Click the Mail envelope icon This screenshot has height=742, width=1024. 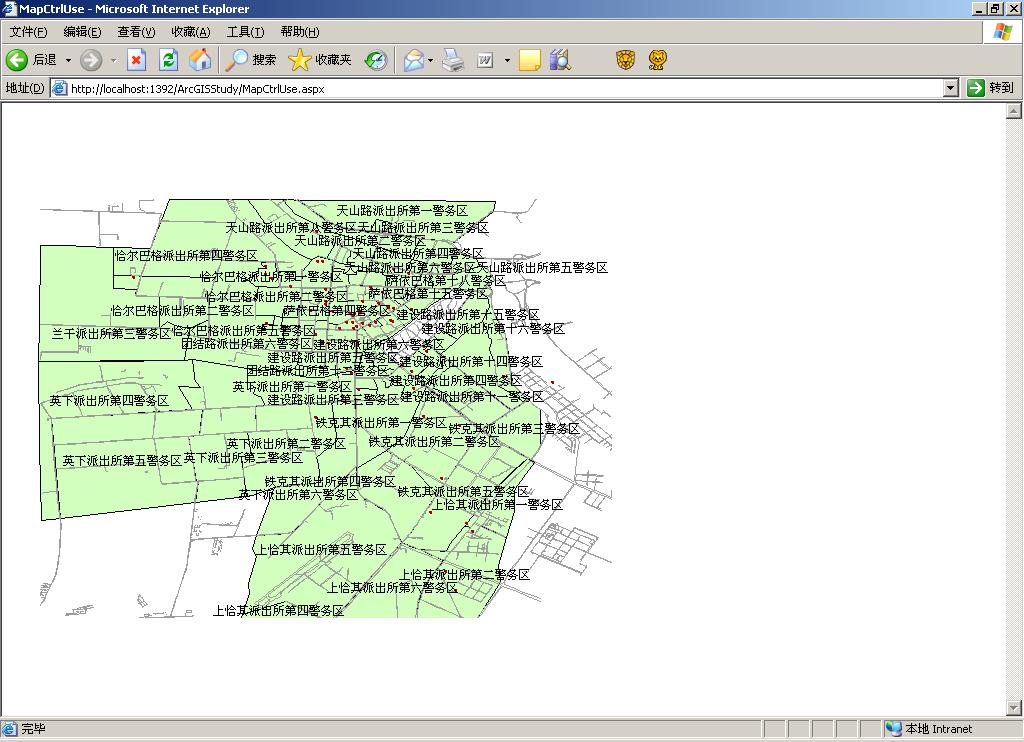(413, 60)
